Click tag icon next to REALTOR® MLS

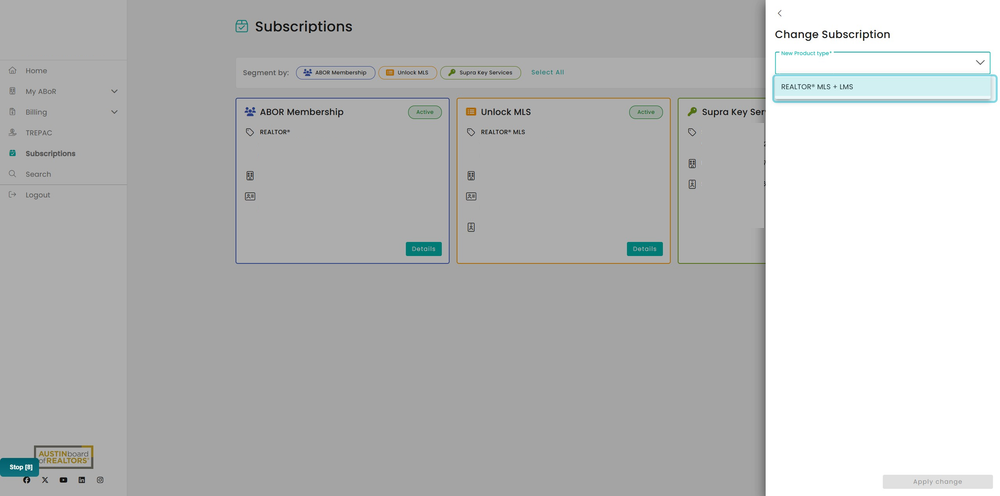click(x=471, y=132)
